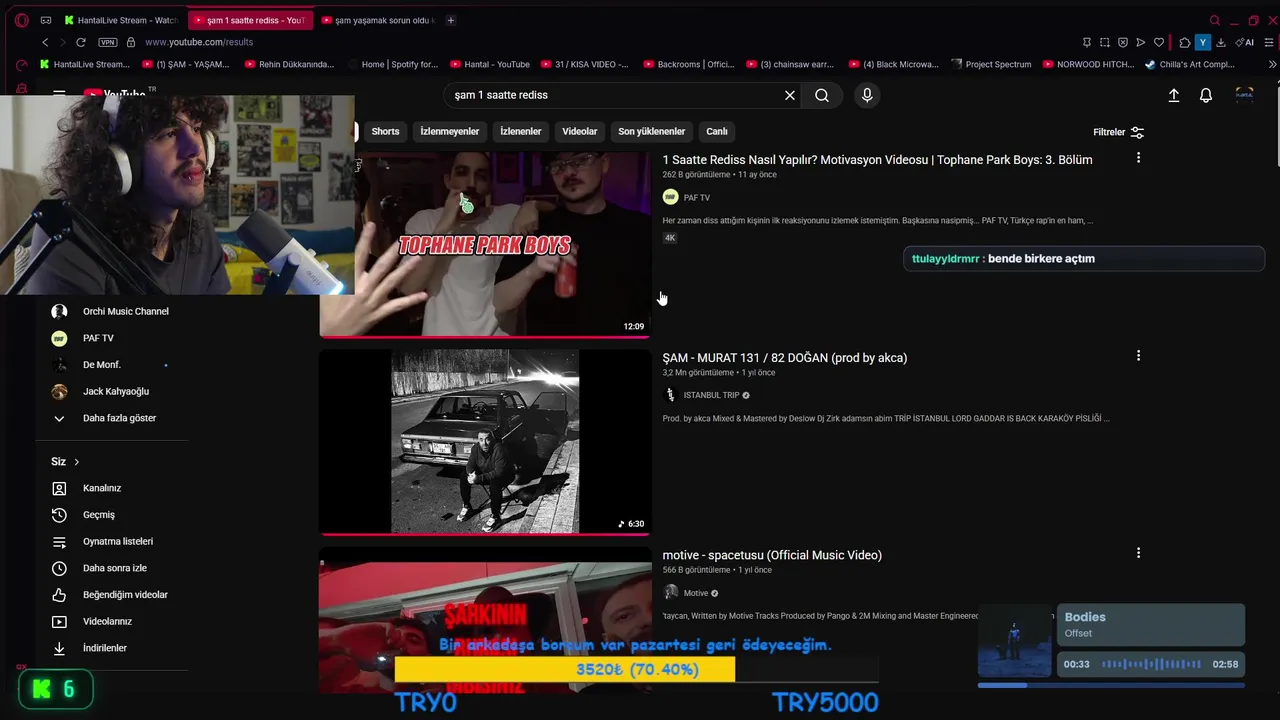The image size is (1280, 720).
Task: Click the tab search magnifier icon
Action: 1215,20
